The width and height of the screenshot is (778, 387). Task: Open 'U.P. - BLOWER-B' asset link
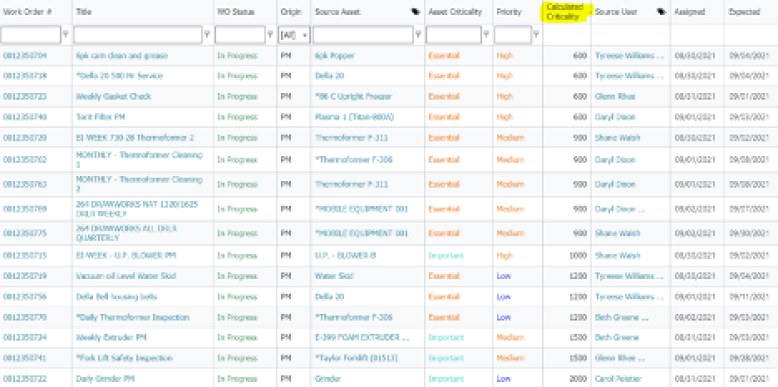[345, 256]
